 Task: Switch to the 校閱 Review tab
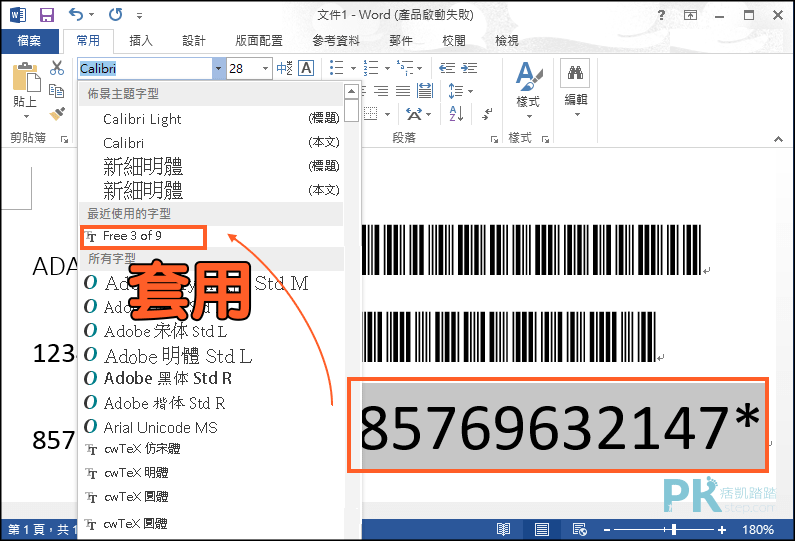click(454, 41)
